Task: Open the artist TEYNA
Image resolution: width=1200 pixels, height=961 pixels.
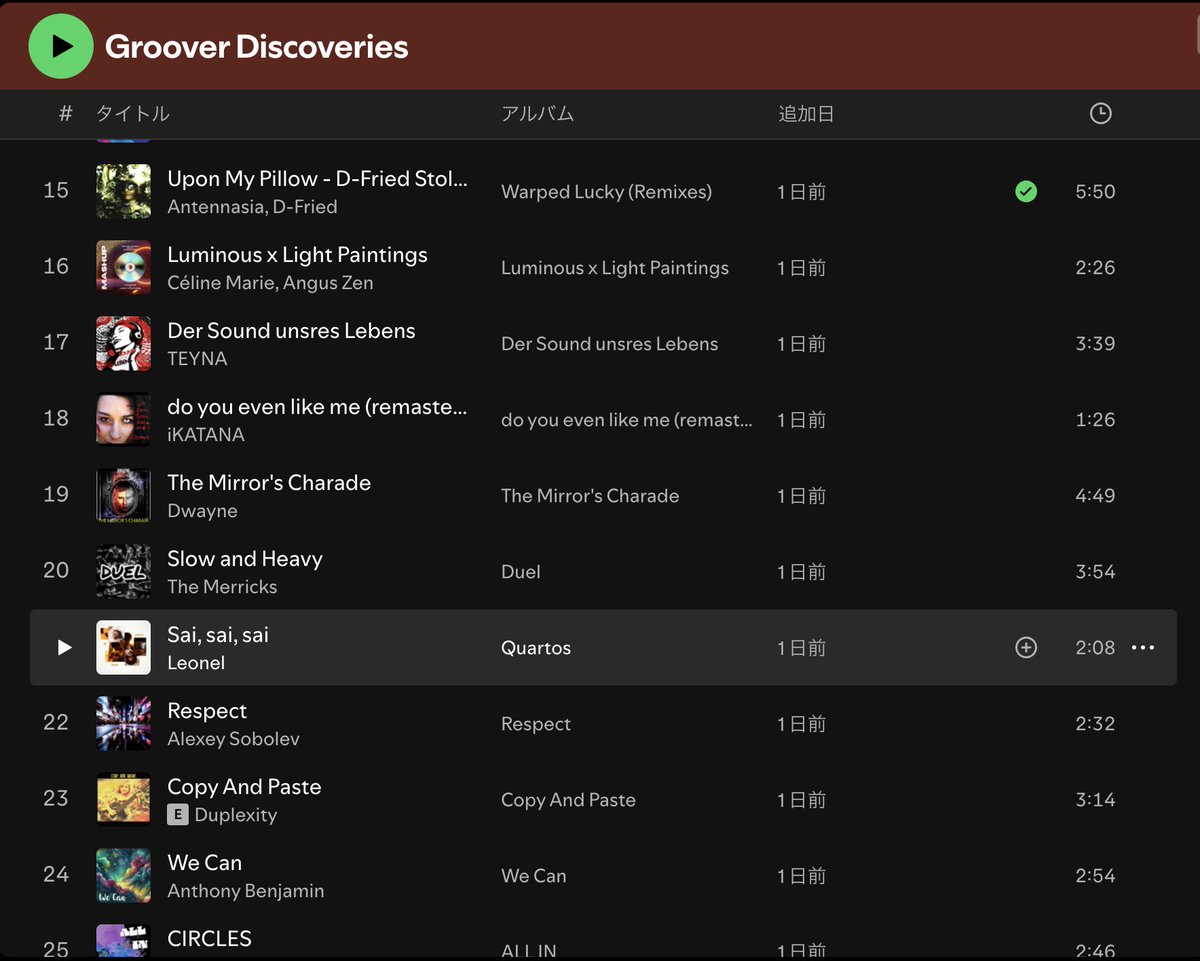Action: click(x=197, y=359)
